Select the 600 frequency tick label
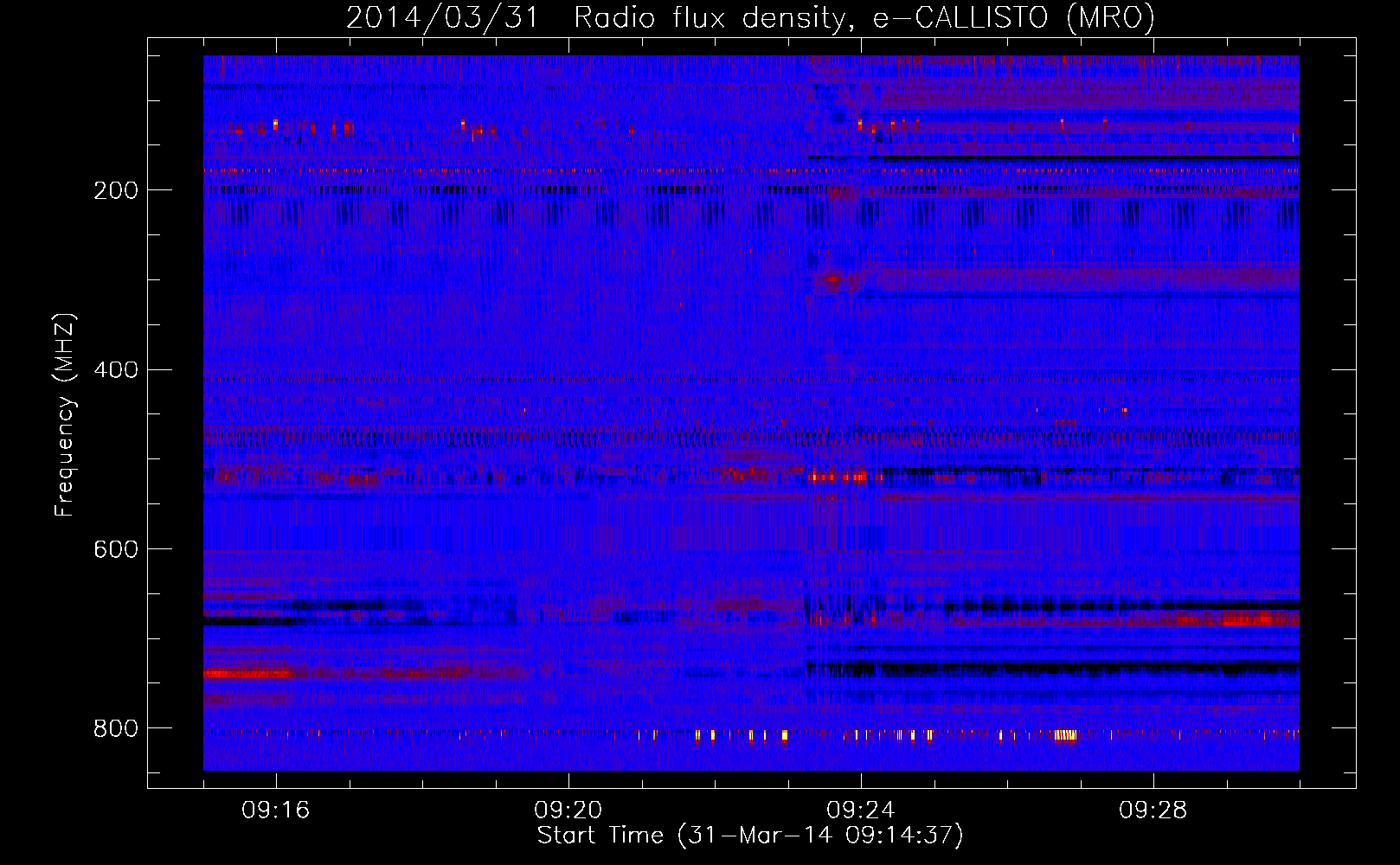This screenshot has width=1400, height=865. [x=116, y=549]
